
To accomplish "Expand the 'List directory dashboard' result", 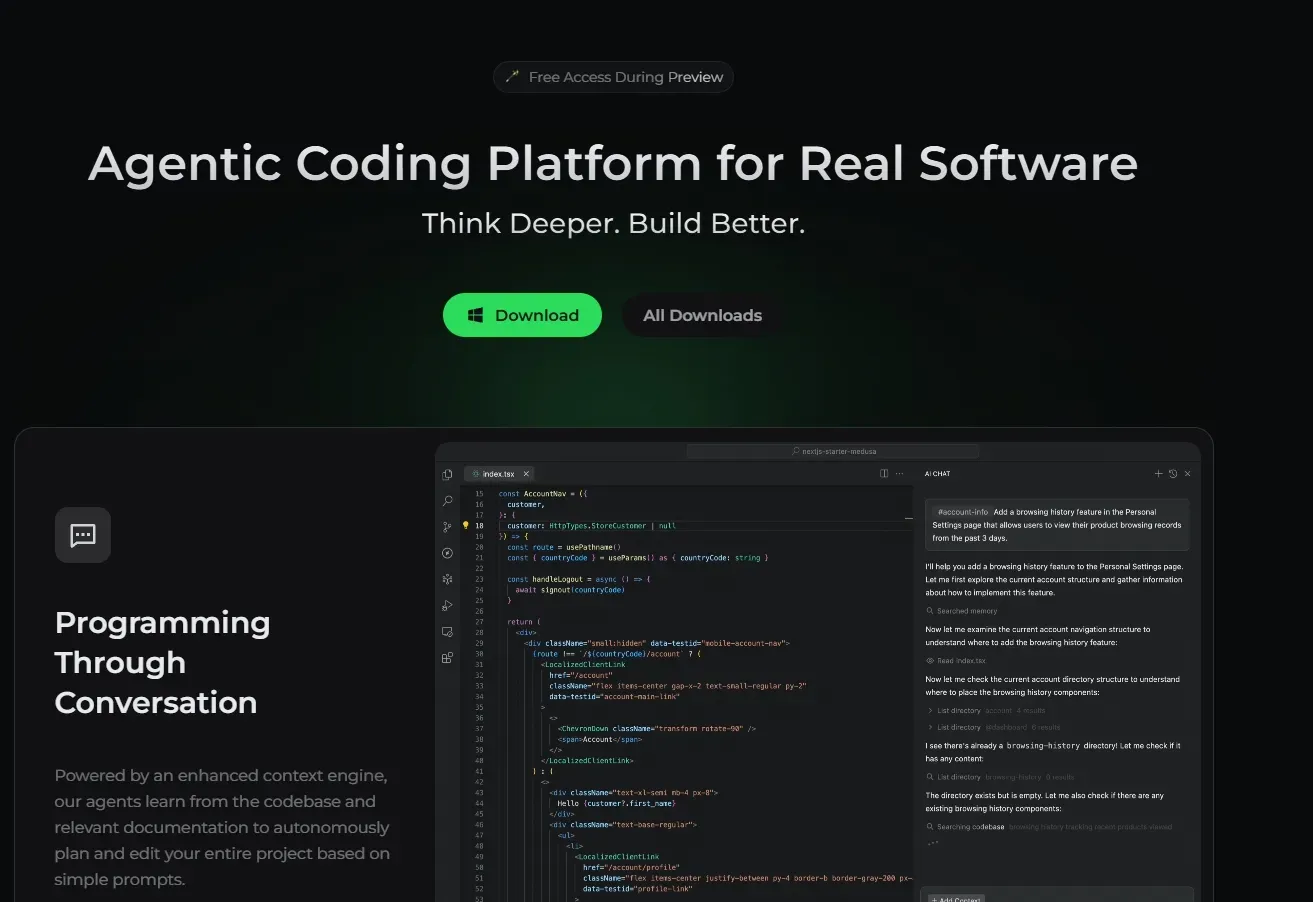I will 931,727.
